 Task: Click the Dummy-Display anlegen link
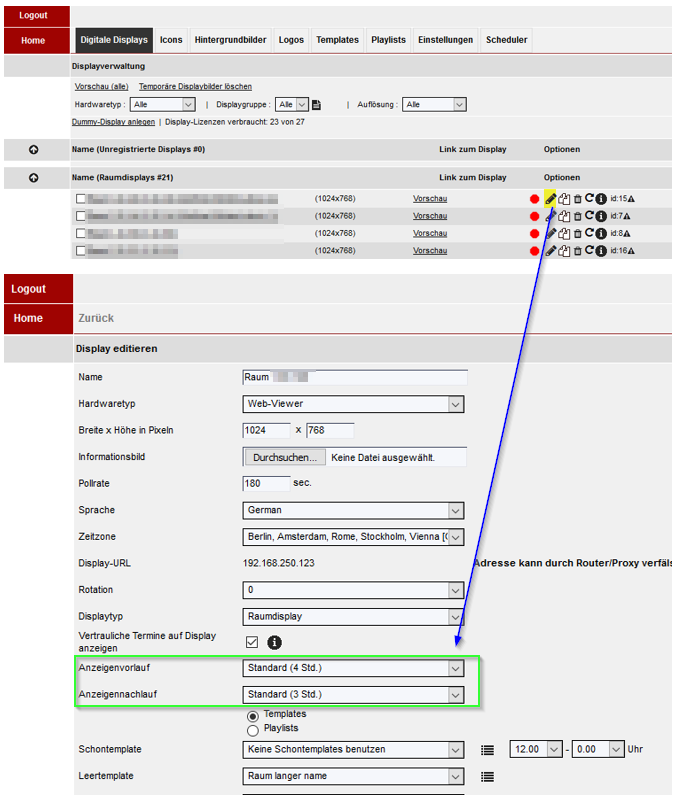pos(113,122)
